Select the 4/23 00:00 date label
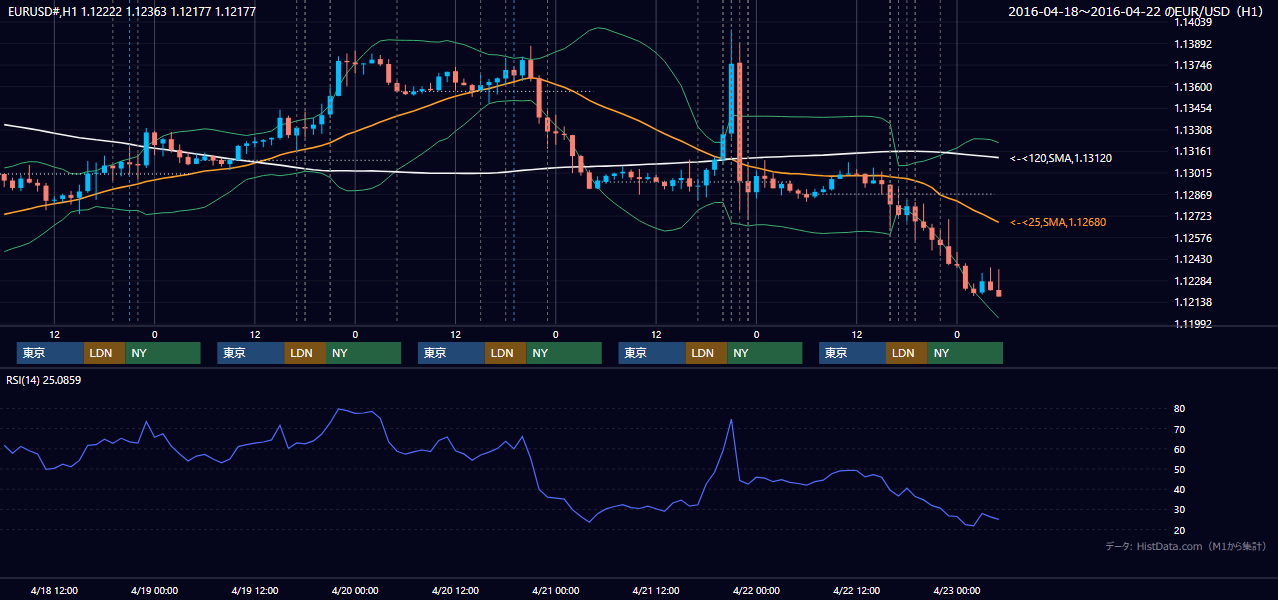The height and width of the screenshot is (600, 1278). (x=956, y=590)
